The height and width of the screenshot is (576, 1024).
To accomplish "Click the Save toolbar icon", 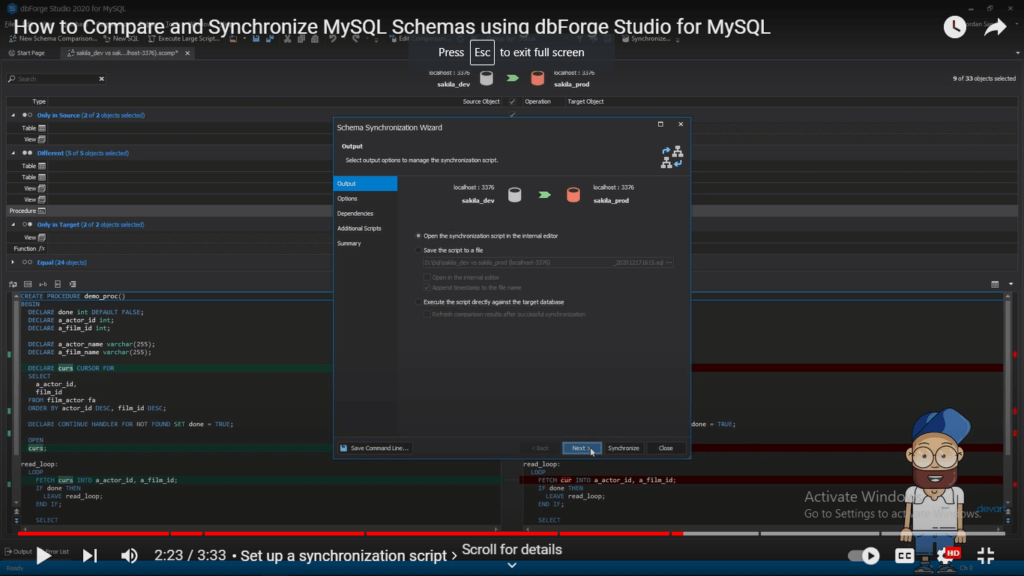I will [x=256, y=39].
